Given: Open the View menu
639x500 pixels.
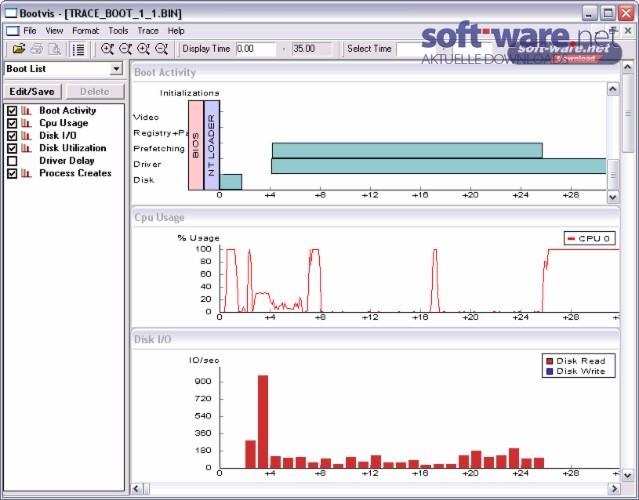Looking at the screenshot, I should click(x=54, y=31).
